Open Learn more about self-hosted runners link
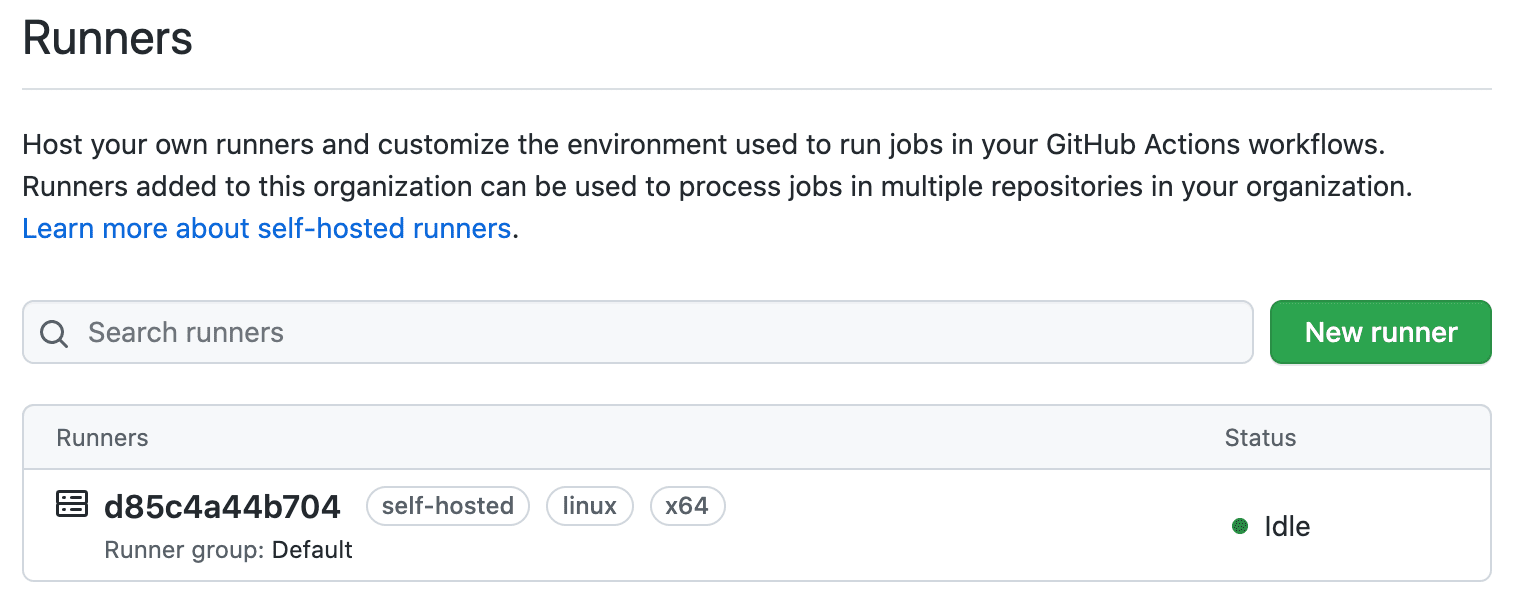This screenshot has height=616, width=1520. (x=267, y=228)
